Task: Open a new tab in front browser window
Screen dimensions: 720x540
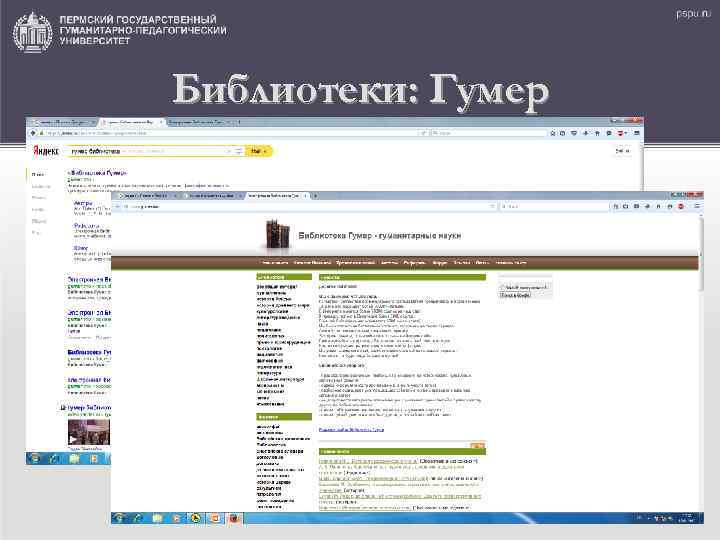Action: point(315,196)
